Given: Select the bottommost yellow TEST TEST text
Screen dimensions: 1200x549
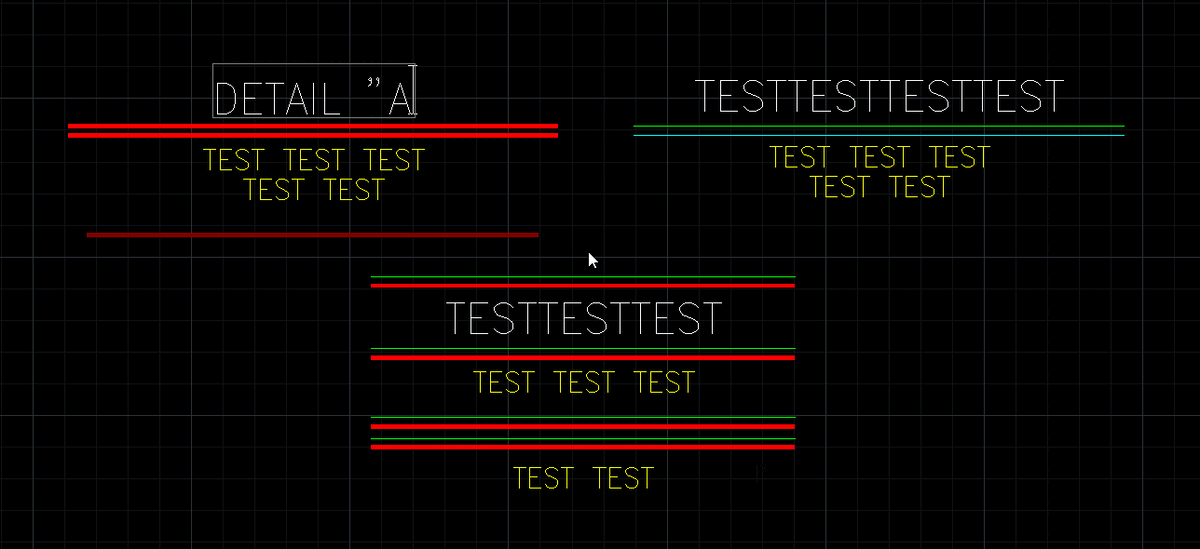Looking at the screenshot, I should pyautogui.click(x=584, y=479).
